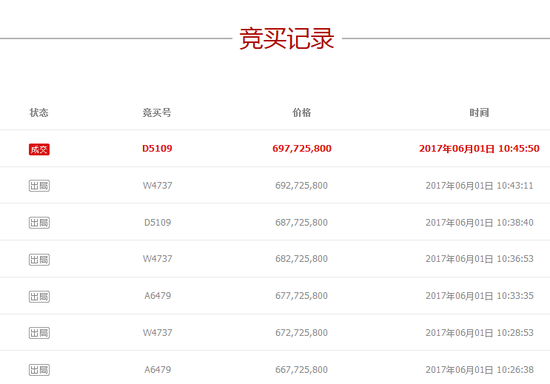Select the 时间 column header

[x=479, y=113]
